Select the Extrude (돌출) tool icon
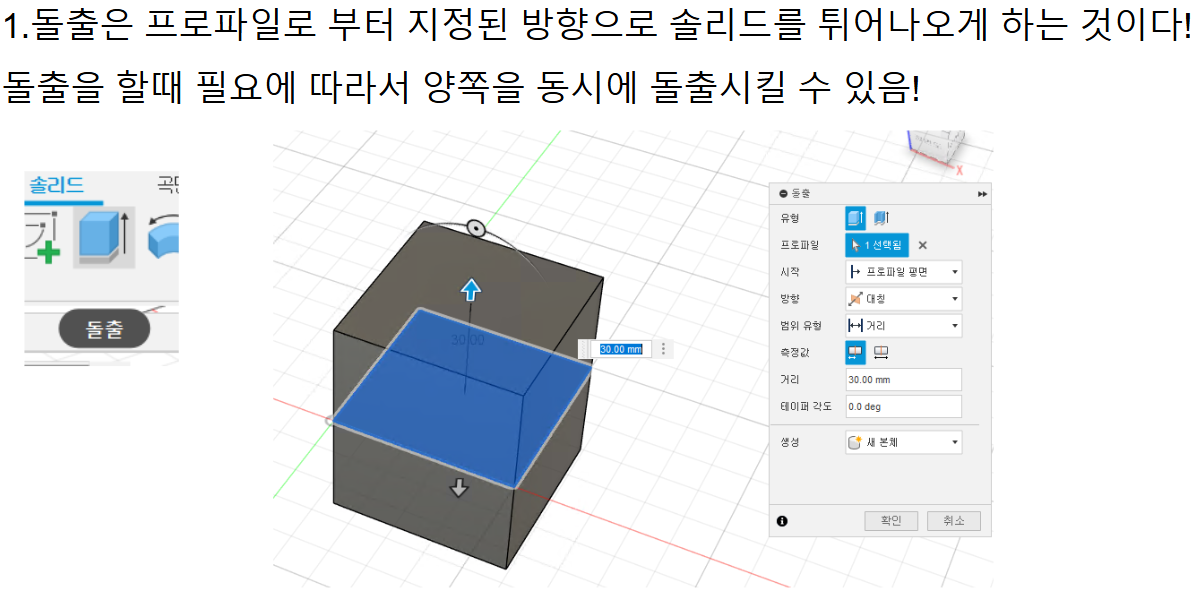The image size is (1203, 592). click(x=104, y=237)
